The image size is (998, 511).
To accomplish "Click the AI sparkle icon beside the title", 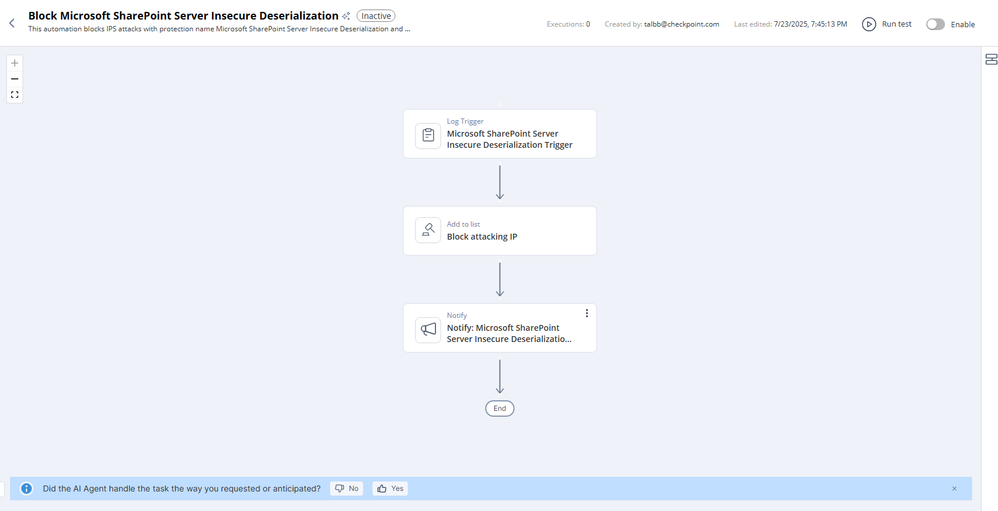I will click(x=346, y=16).
